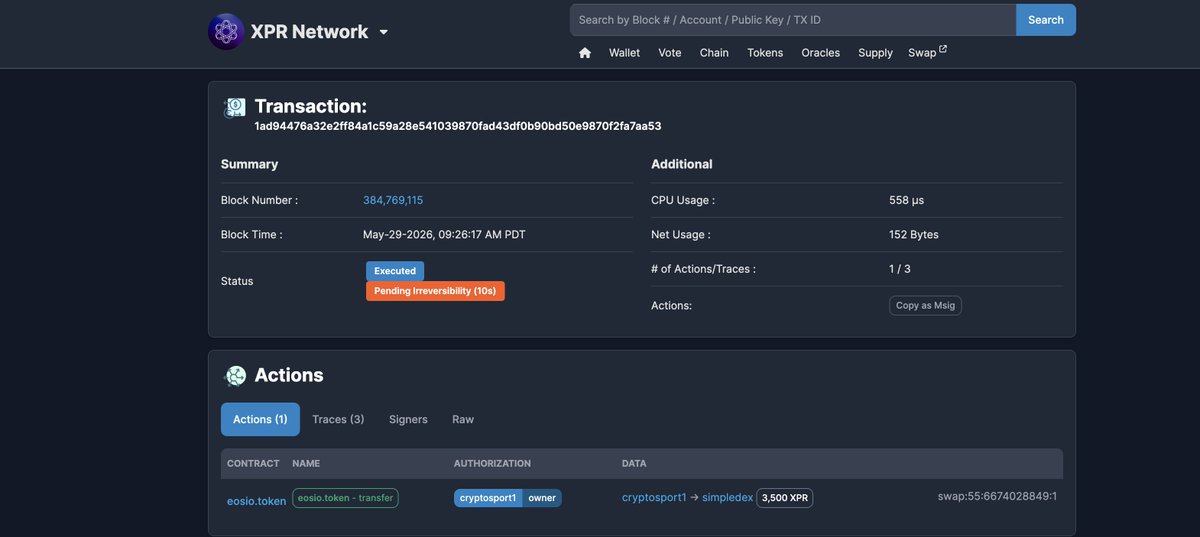Switch to the Raw tab
Screen dimensions: 1200x537
pos(463,419)
